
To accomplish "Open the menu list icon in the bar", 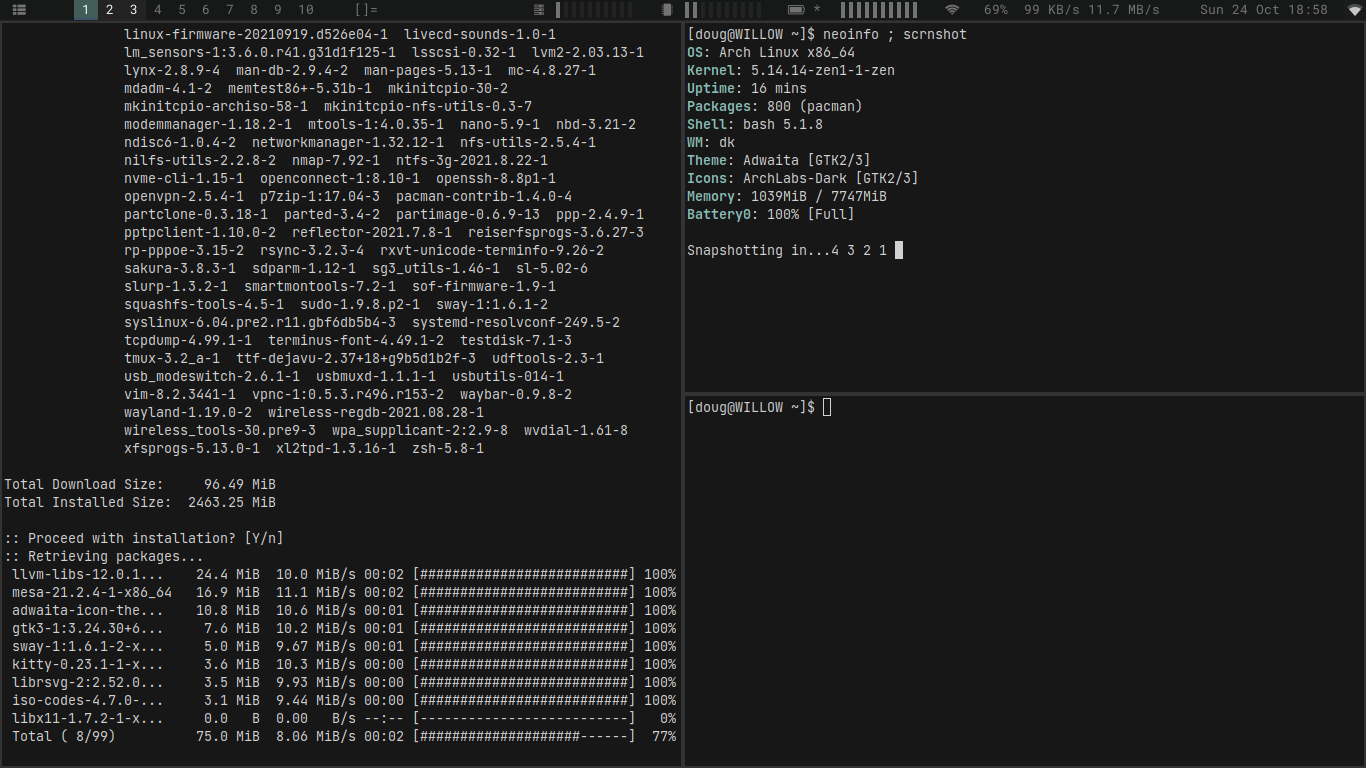I will tap(19, 10).
